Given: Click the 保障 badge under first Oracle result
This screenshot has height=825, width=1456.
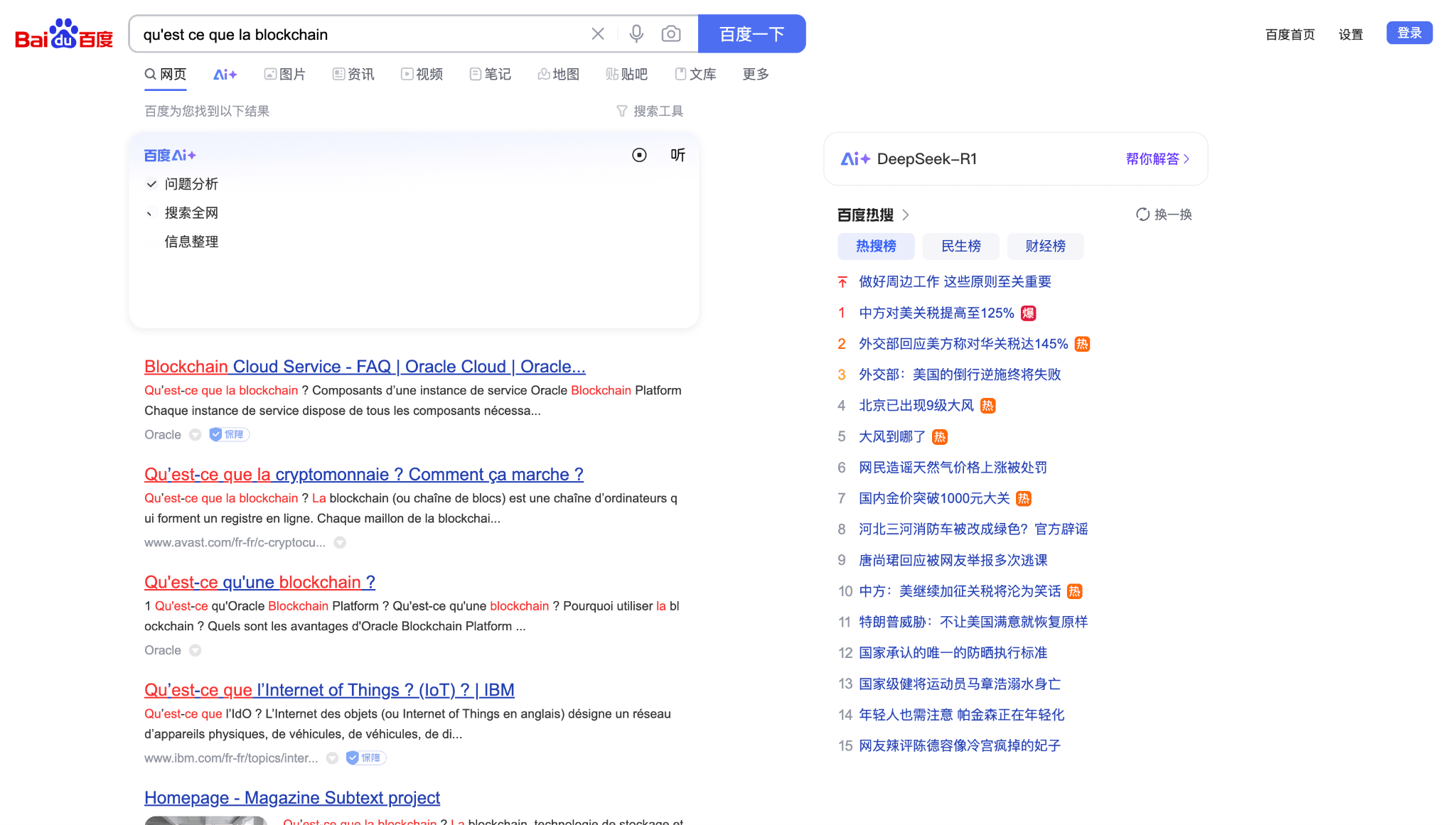Looking at the screenshot, I should (x=229, y=435).
